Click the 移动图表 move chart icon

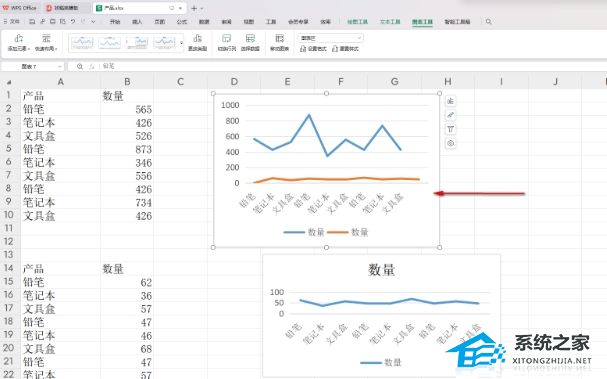click(x=279, y=38)
